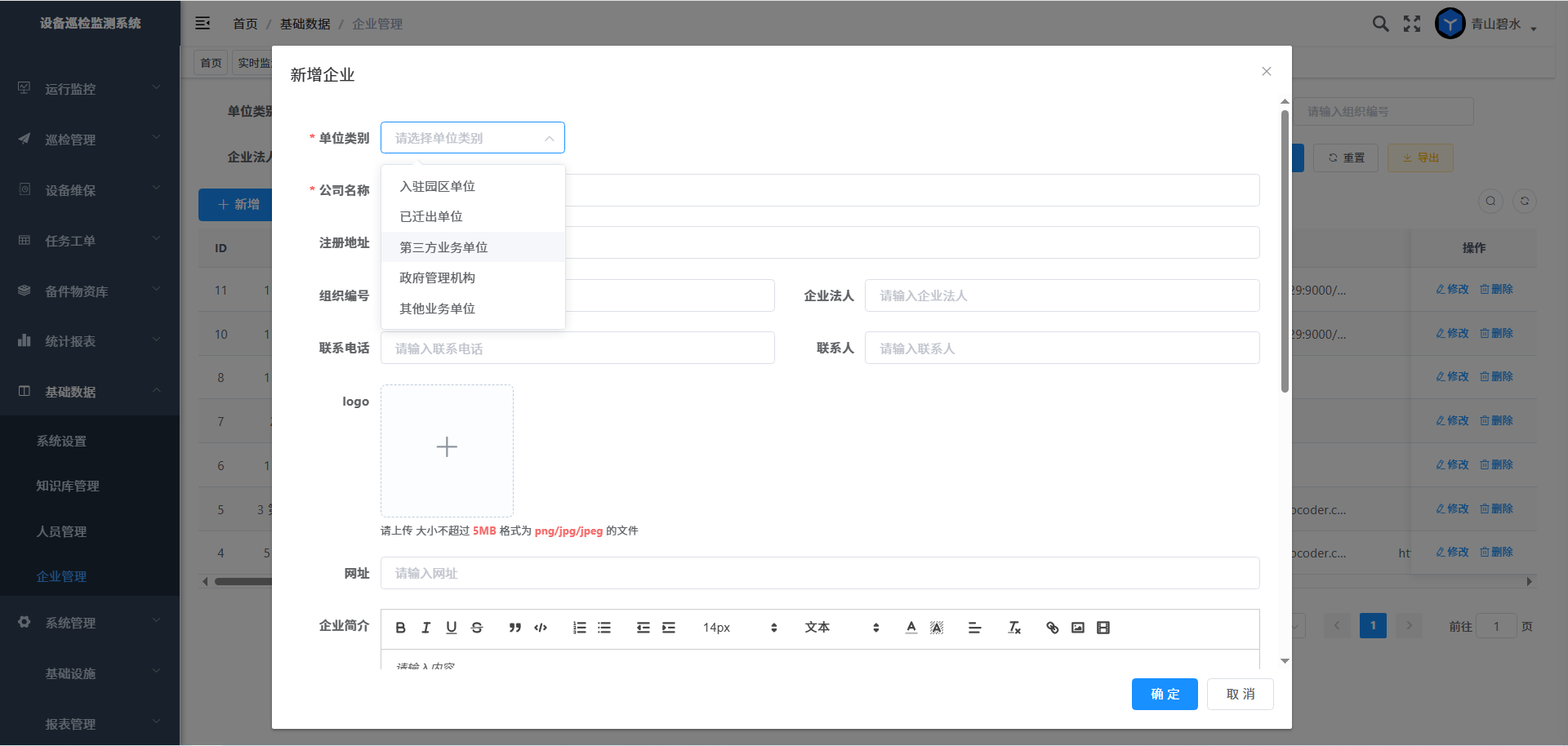Clear text formatting in editor

tap(1014, 628)
